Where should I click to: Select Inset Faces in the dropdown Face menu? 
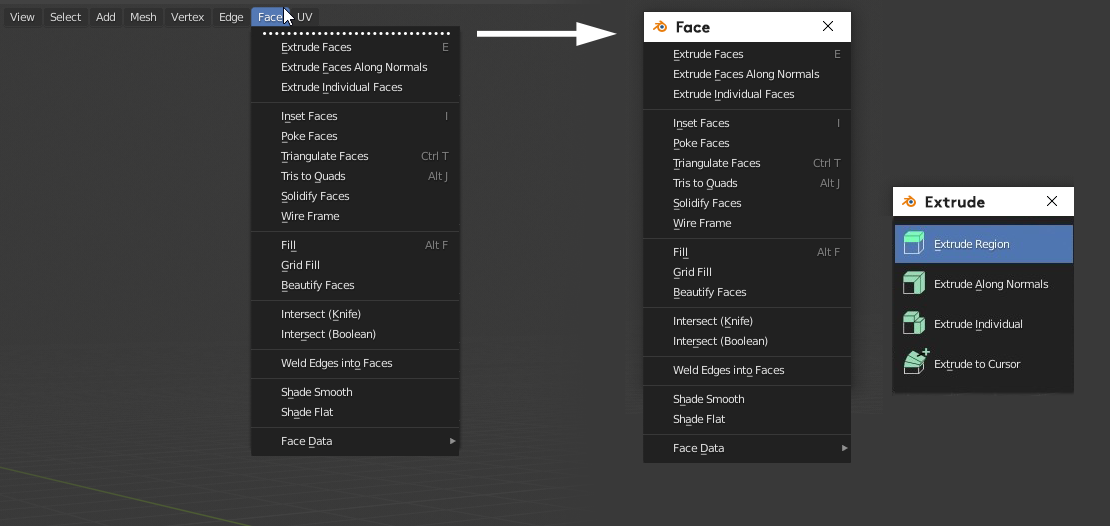[355, 116]
